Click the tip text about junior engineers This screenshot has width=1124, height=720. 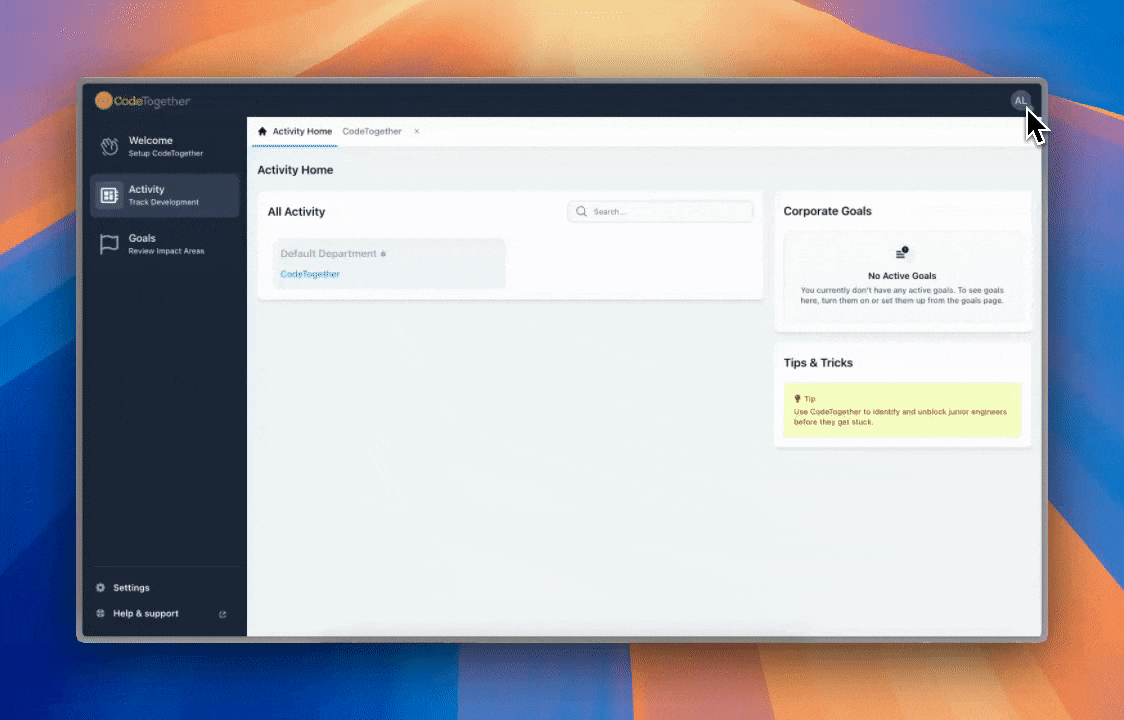900,417
